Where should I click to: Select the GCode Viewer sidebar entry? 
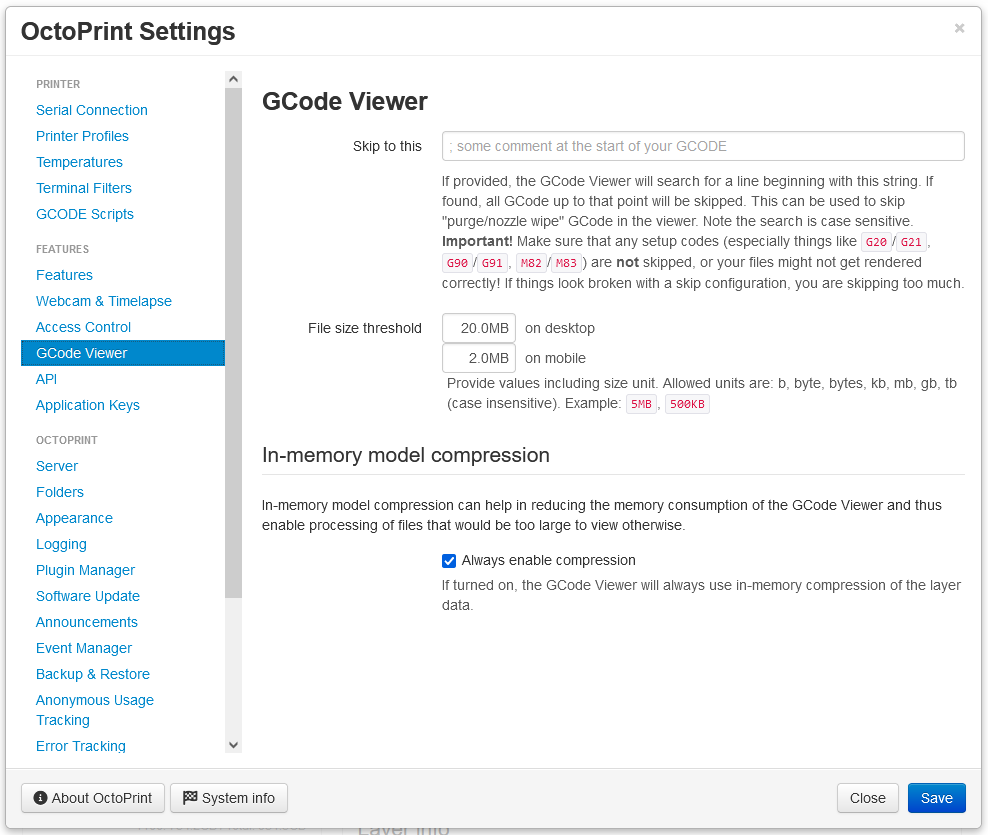(81, 352)
